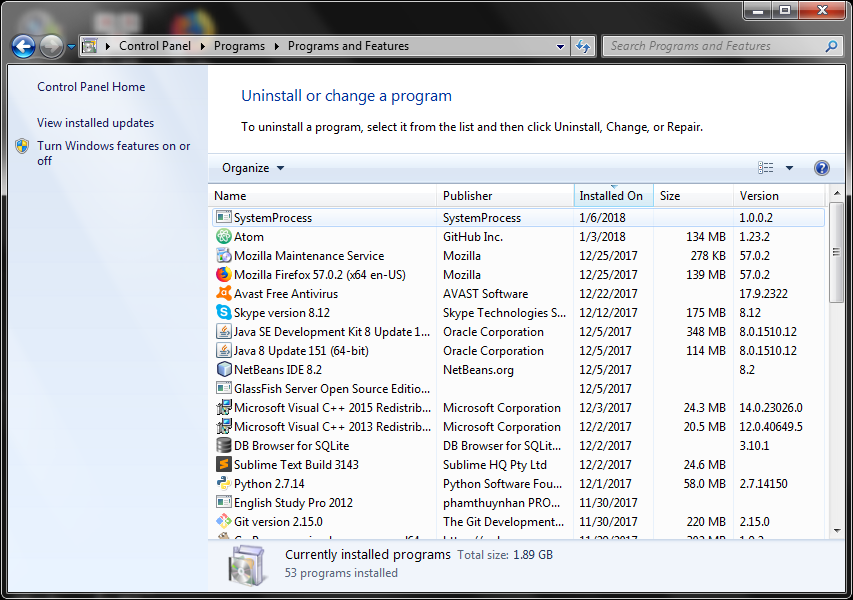
Task: Open the address bar history dropdown
Action: pyautogui.click(x=560, y=46)
